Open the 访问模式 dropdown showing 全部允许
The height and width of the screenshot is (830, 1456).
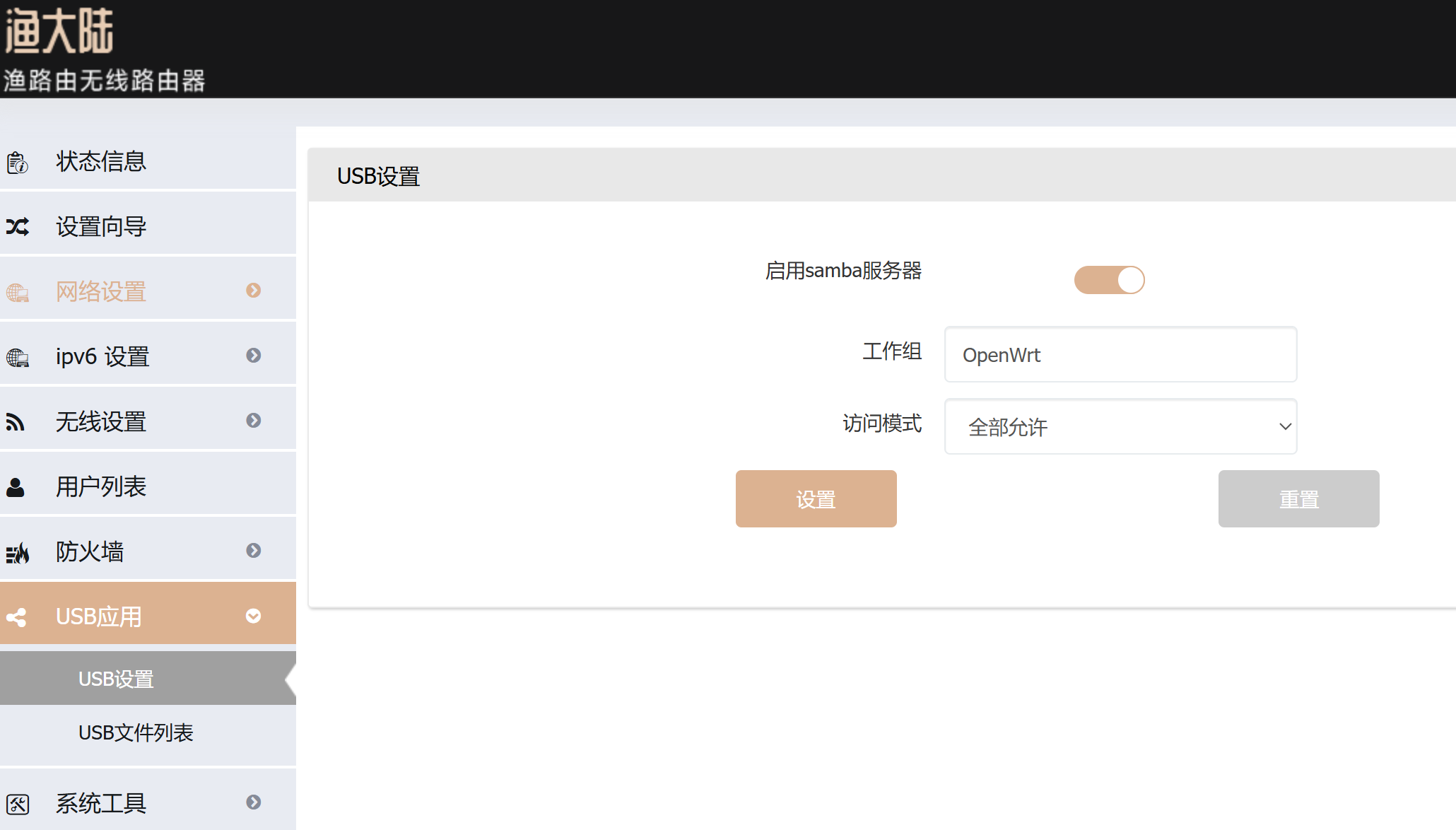[1120, 426]
